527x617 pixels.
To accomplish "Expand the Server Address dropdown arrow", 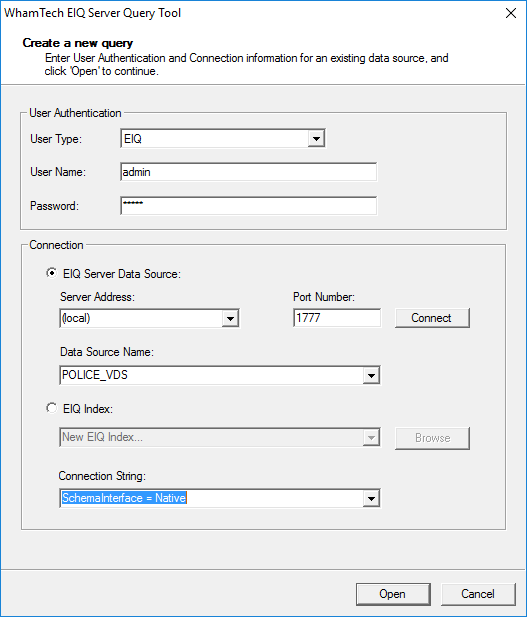I will [x=230, y=318].
